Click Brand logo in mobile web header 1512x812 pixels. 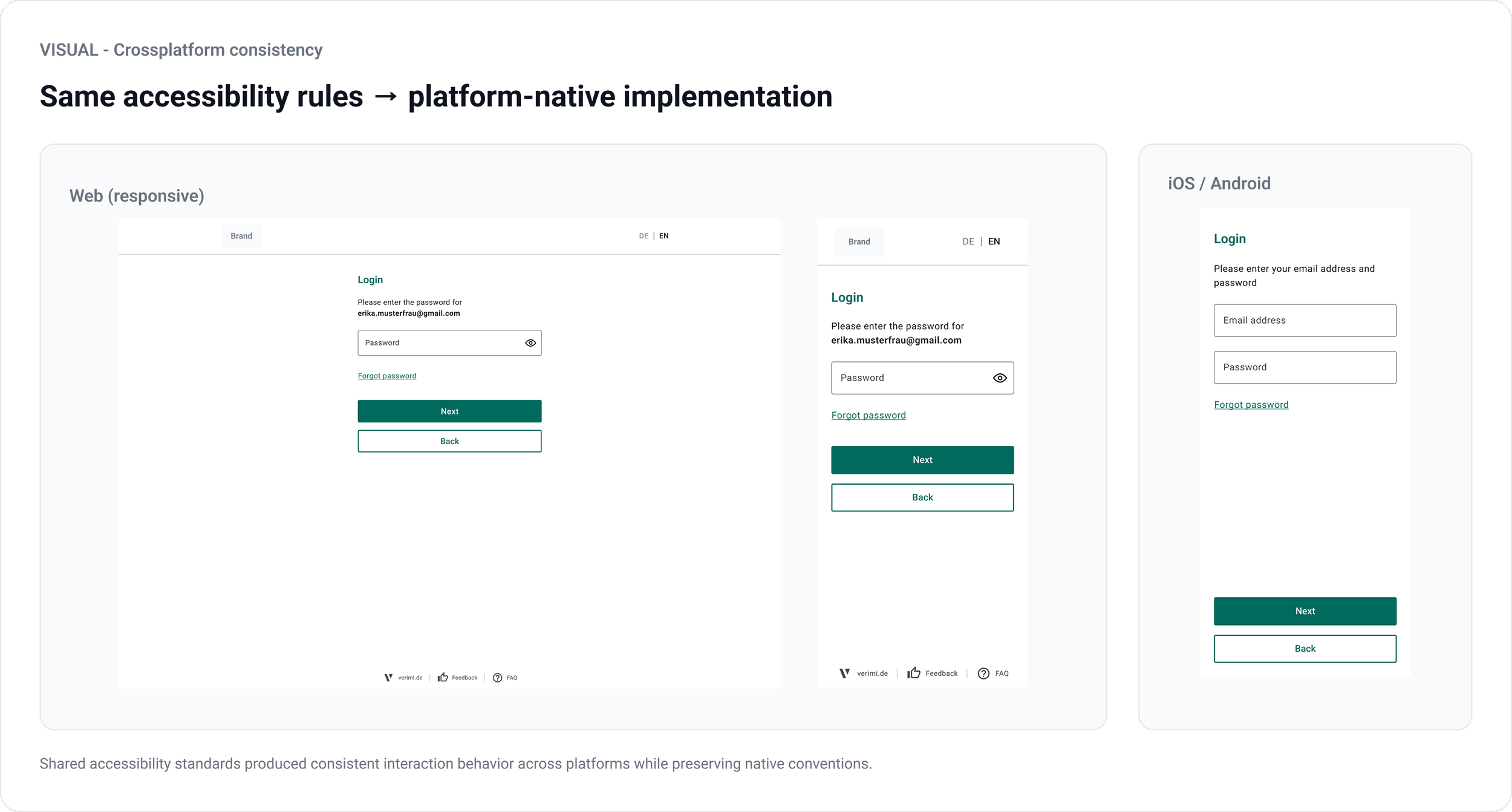pos(859,241)
